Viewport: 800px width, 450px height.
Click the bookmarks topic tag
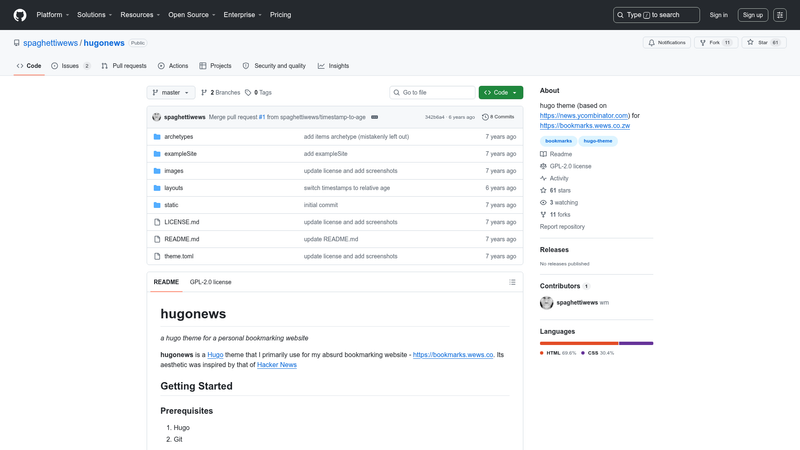(x=558, y=141)
